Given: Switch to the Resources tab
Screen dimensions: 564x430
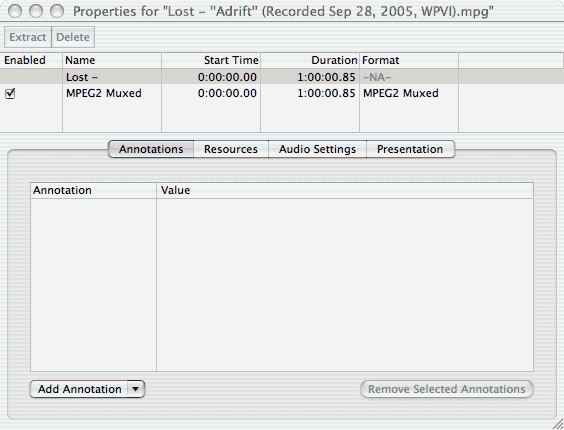Looking at the screenshot, I should point(231,149).
